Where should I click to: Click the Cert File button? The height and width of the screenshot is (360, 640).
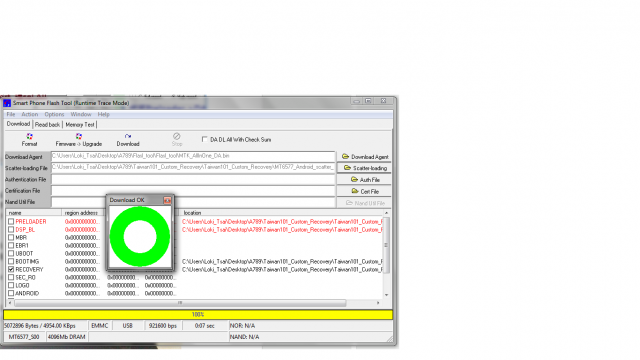(x=364, y=191)
